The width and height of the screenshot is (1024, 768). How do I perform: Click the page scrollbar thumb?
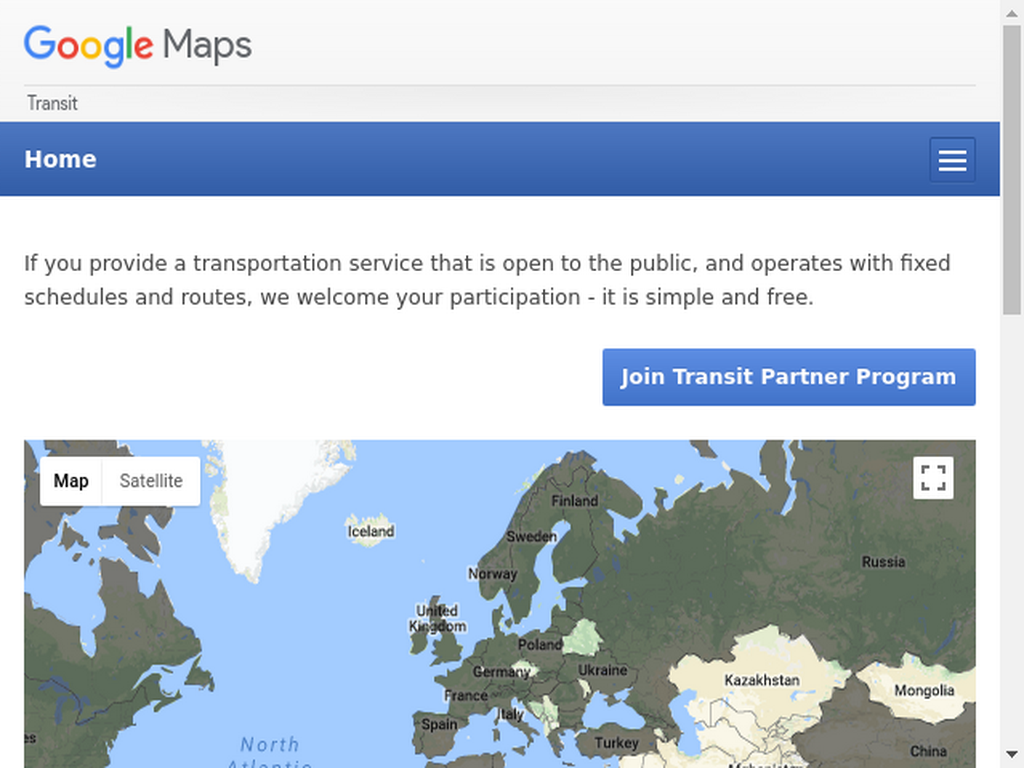click(1012, 170)
